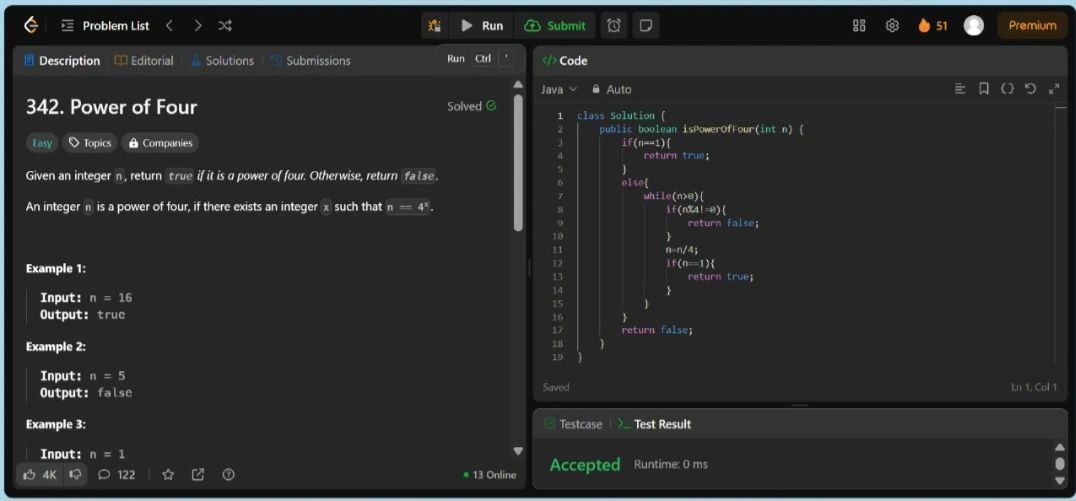Open the notes sticky icon
This screenshot has width=1076, height=501.
pyautogui.click(x=645, y=25)
